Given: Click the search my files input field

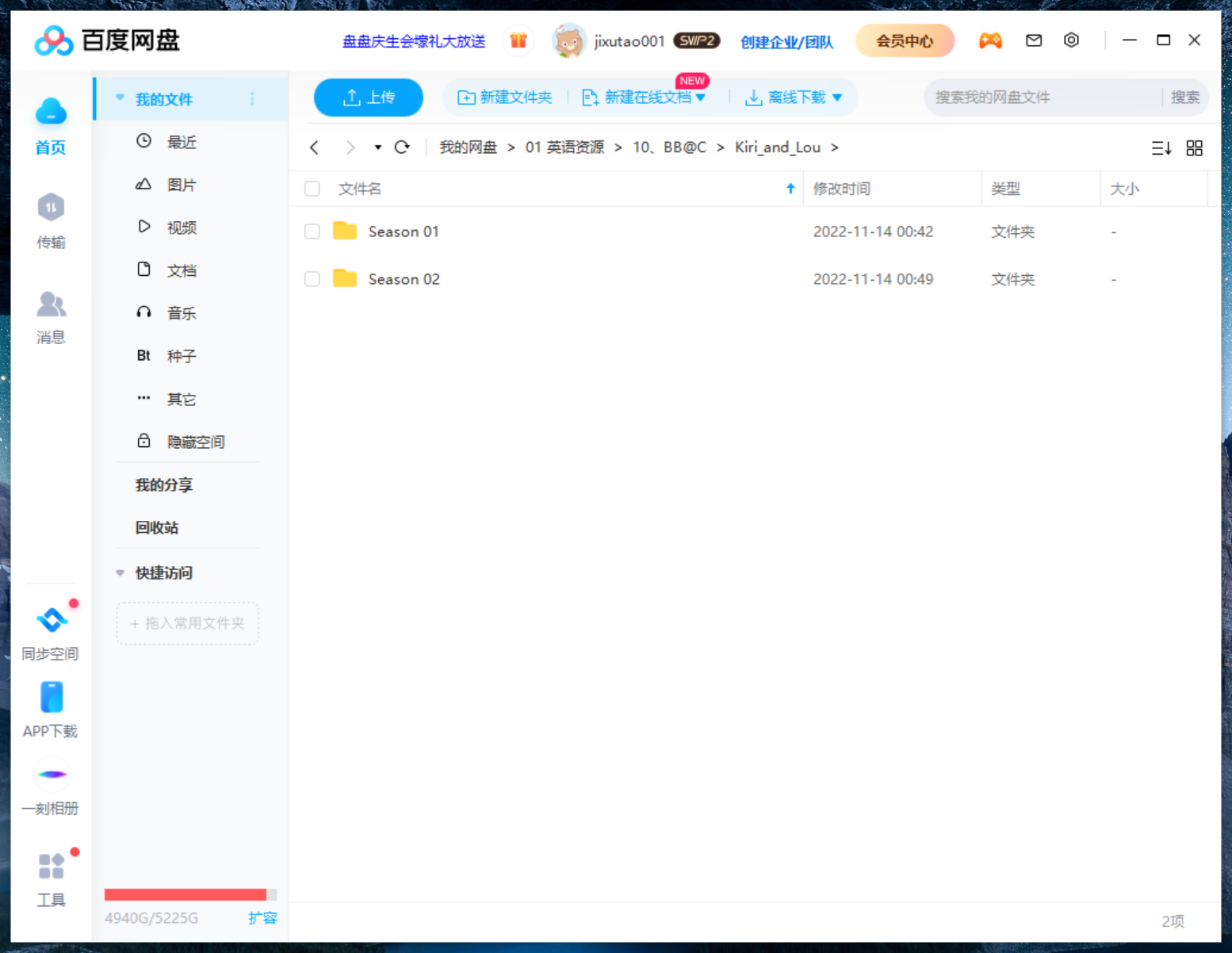Looking at the screenshot, I should point(1042,98).
